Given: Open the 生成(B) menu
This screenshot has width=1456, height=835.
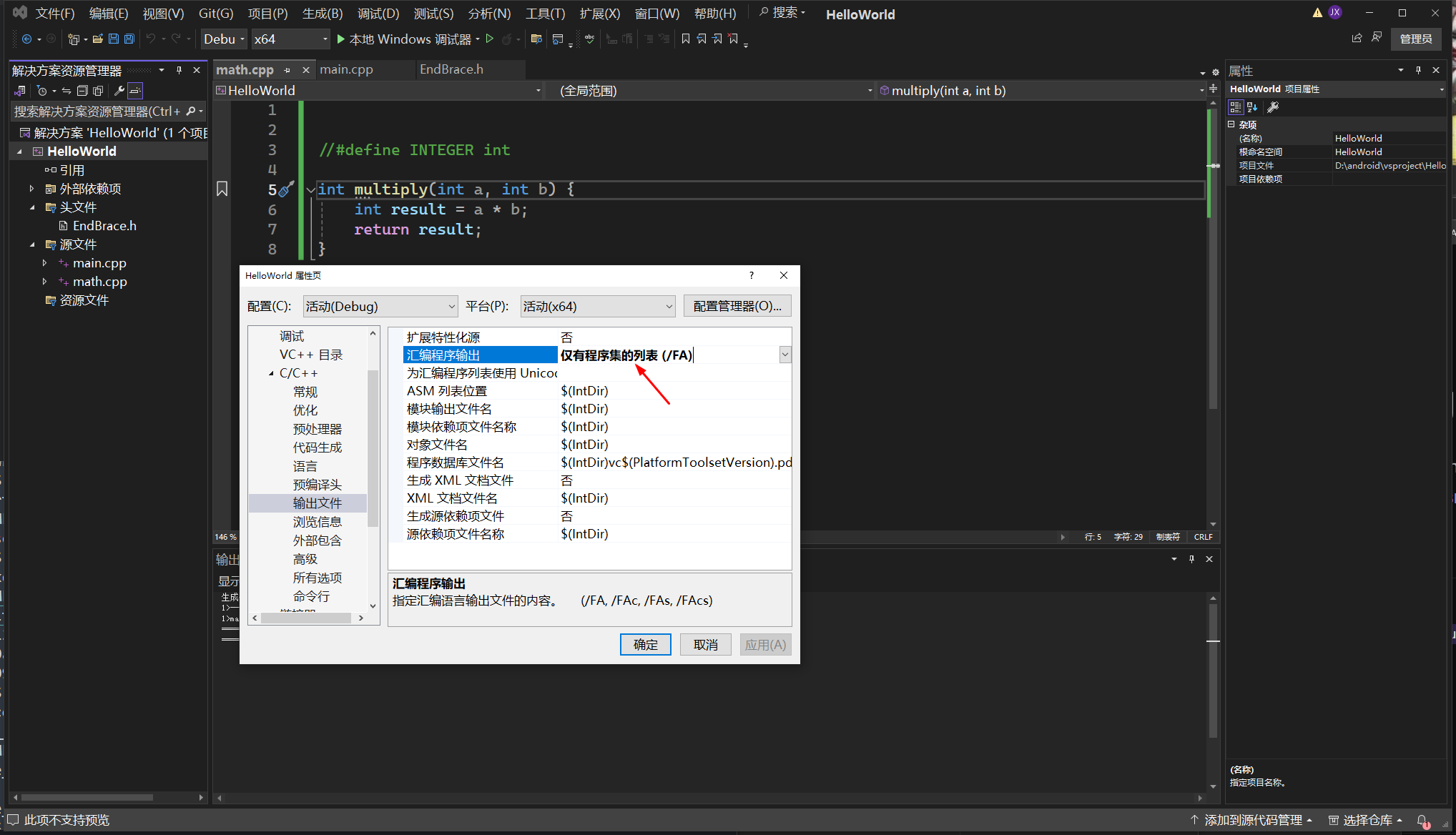Looking at the screenshot, I should click(x=322, y=14).
